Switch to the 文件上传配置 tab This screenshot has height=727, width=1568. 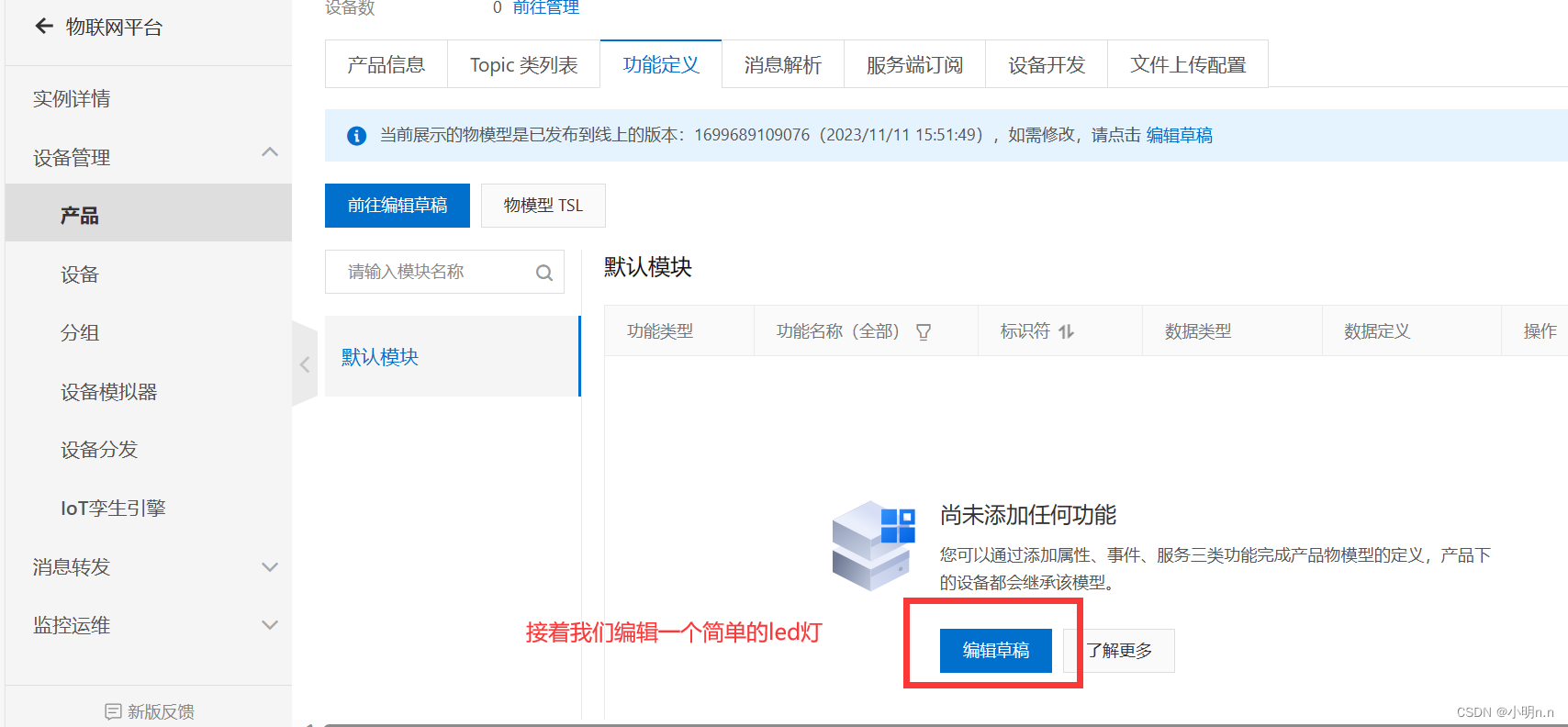pos(1188,64)
